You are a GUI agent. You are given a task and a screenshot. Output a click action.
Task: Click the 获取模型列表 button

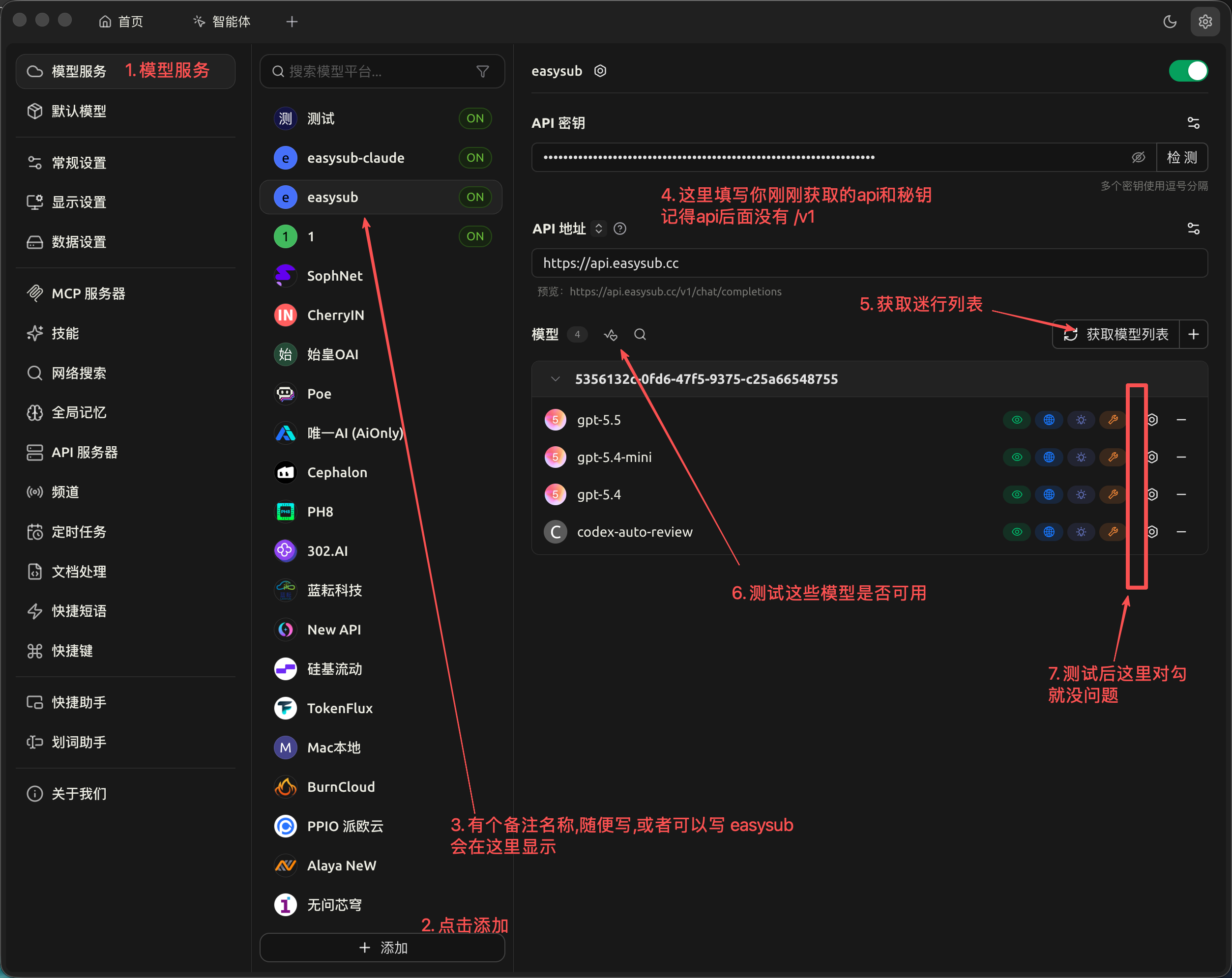click(1116, 335)
